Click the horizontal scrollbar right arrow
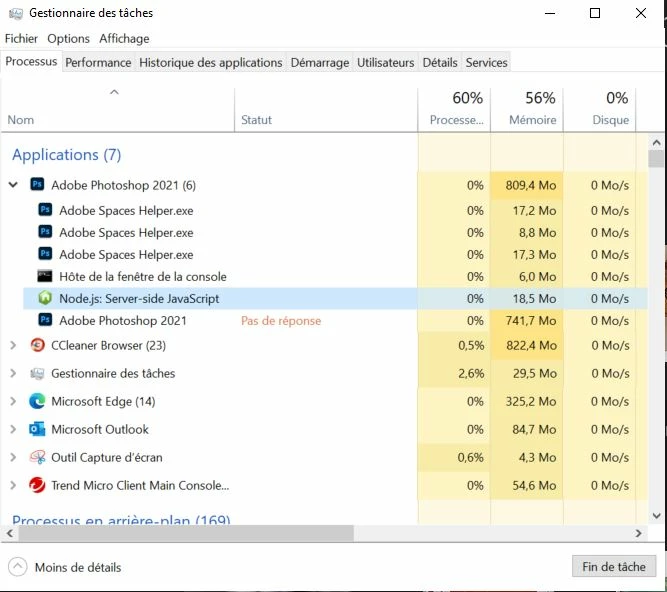Image resolution: width=667 pixels, height=592 pixels. [x=638, y=533]
